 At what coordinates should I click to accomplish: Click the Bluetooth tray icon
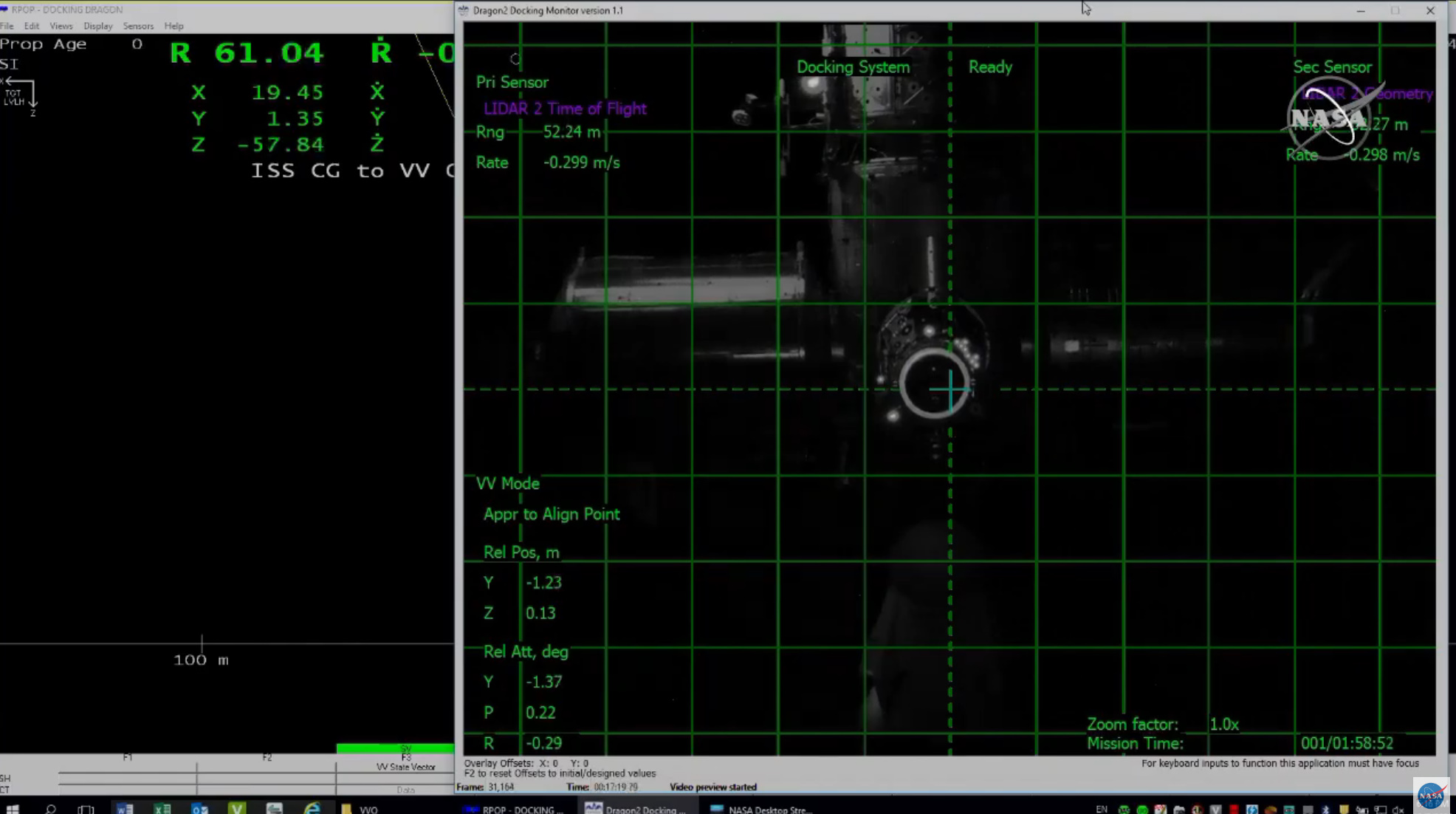coord(1325,810)
